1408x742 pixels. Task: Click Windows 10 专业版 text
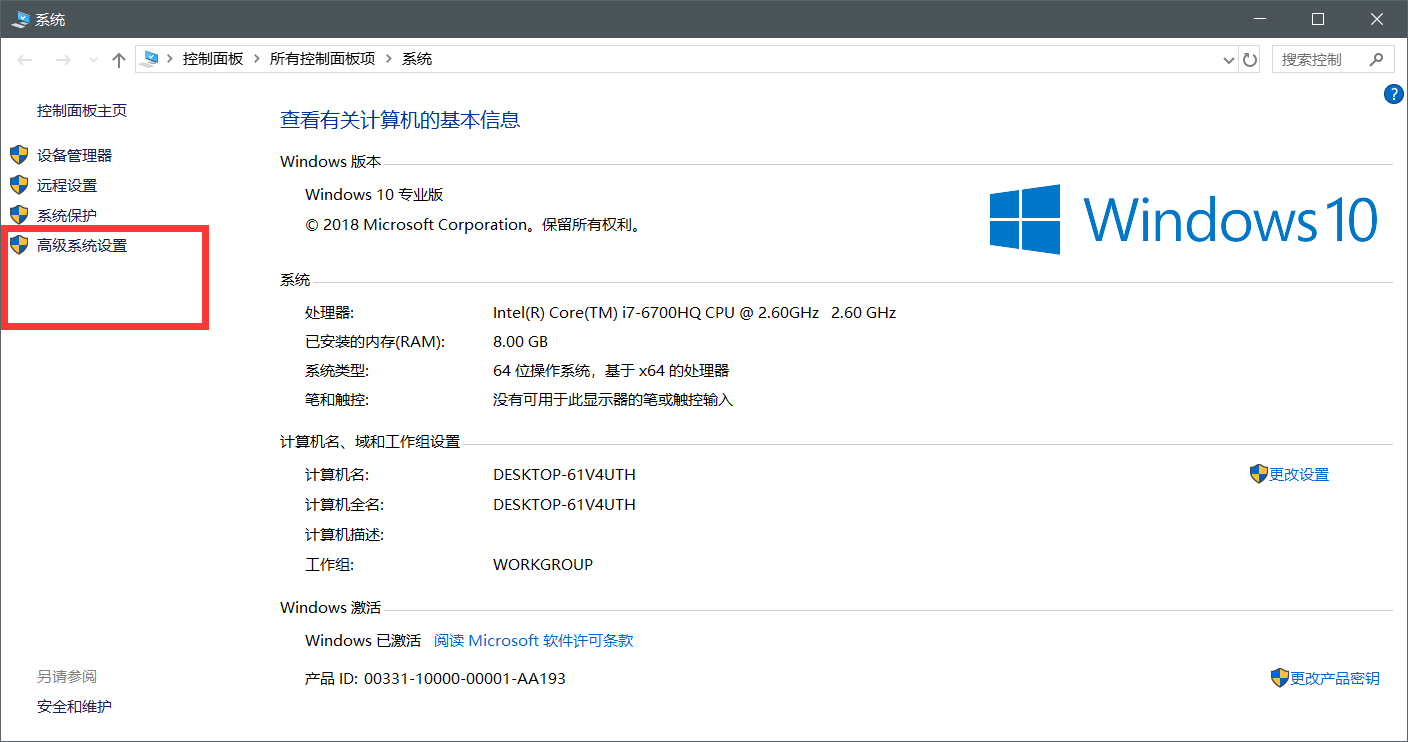(374, 194)
